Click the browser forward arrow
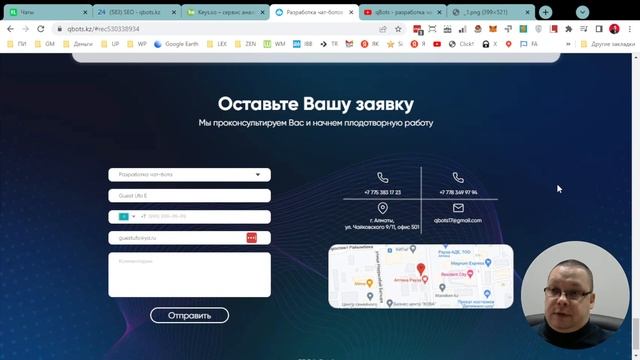The height and width of the screenshot is (360, 640). 25,29
